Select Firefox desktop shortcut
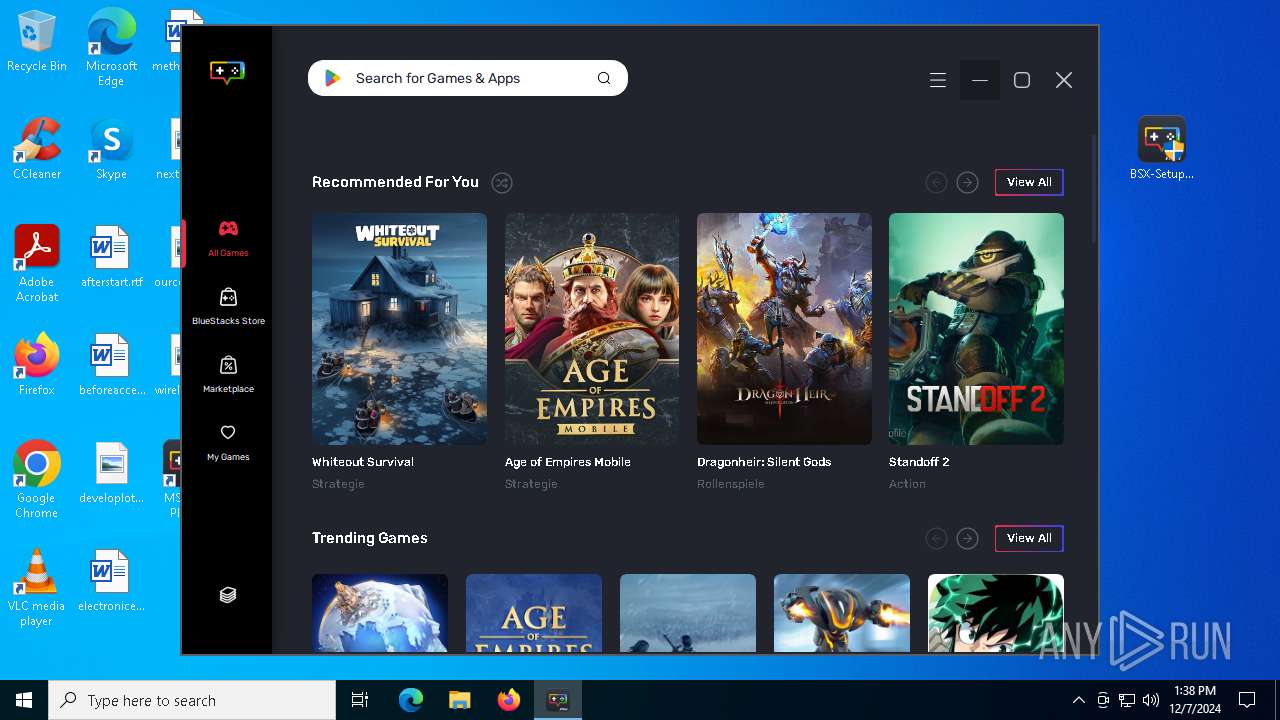The width and height of the screenshot is (1280, 720). coord(37,365)
